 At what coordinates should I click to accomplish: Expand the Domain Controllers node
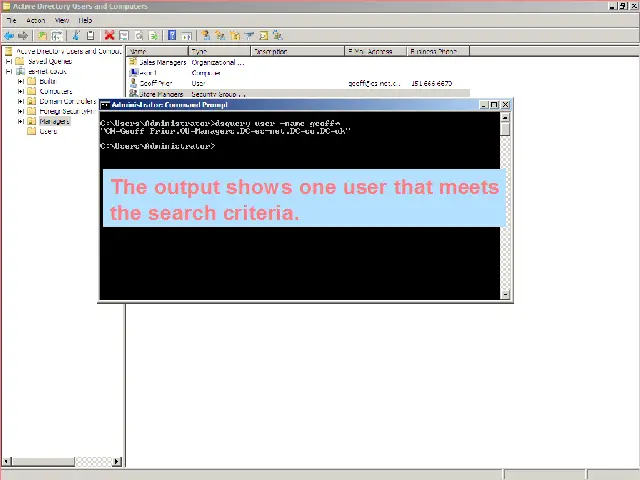[x=21, y=101]
